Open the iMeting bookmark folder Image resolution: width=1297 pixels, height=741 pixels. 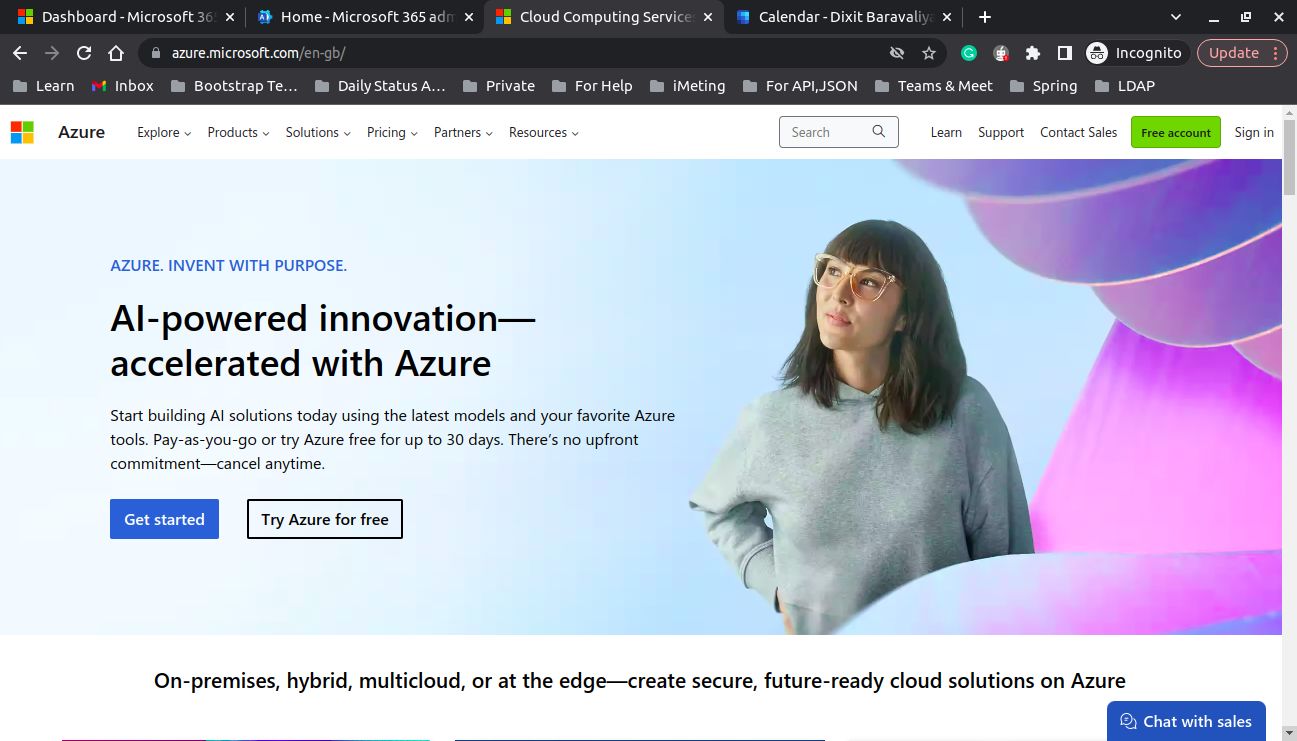click(688, 86)
